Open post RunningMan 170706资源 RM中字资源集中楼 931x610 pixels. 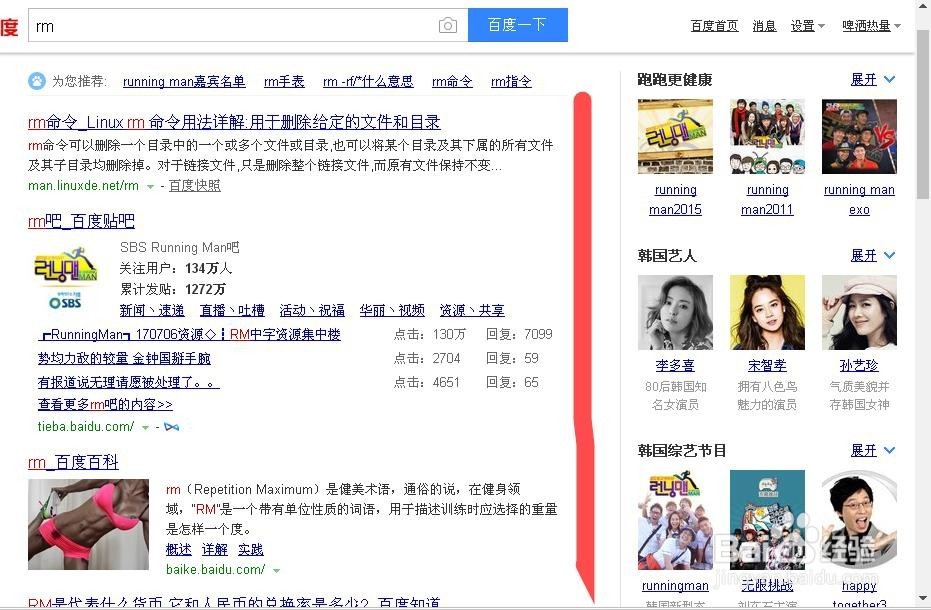click(x=189, y=334)
